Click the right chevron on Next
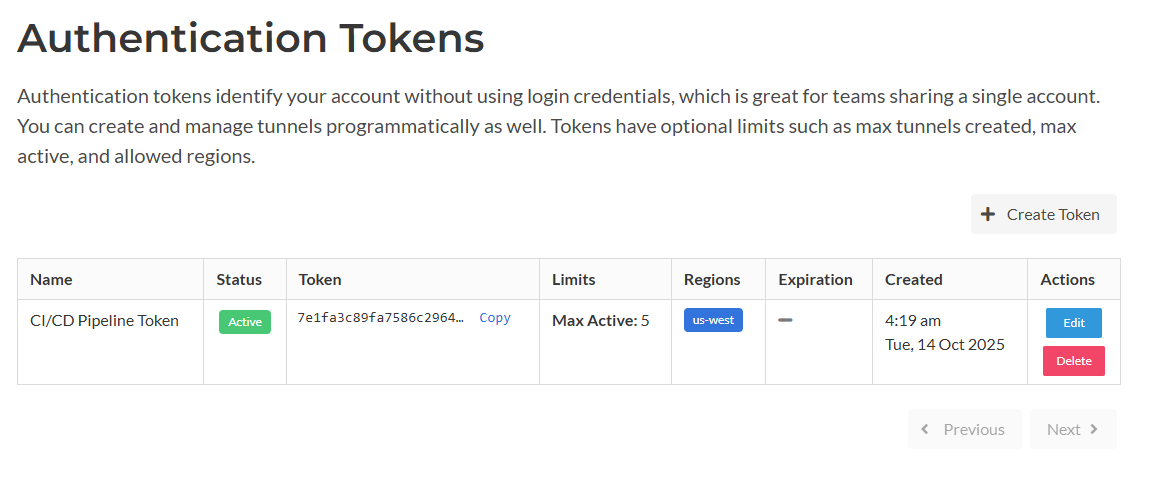Screen dimensions: 1165x498 (1094, 429)
